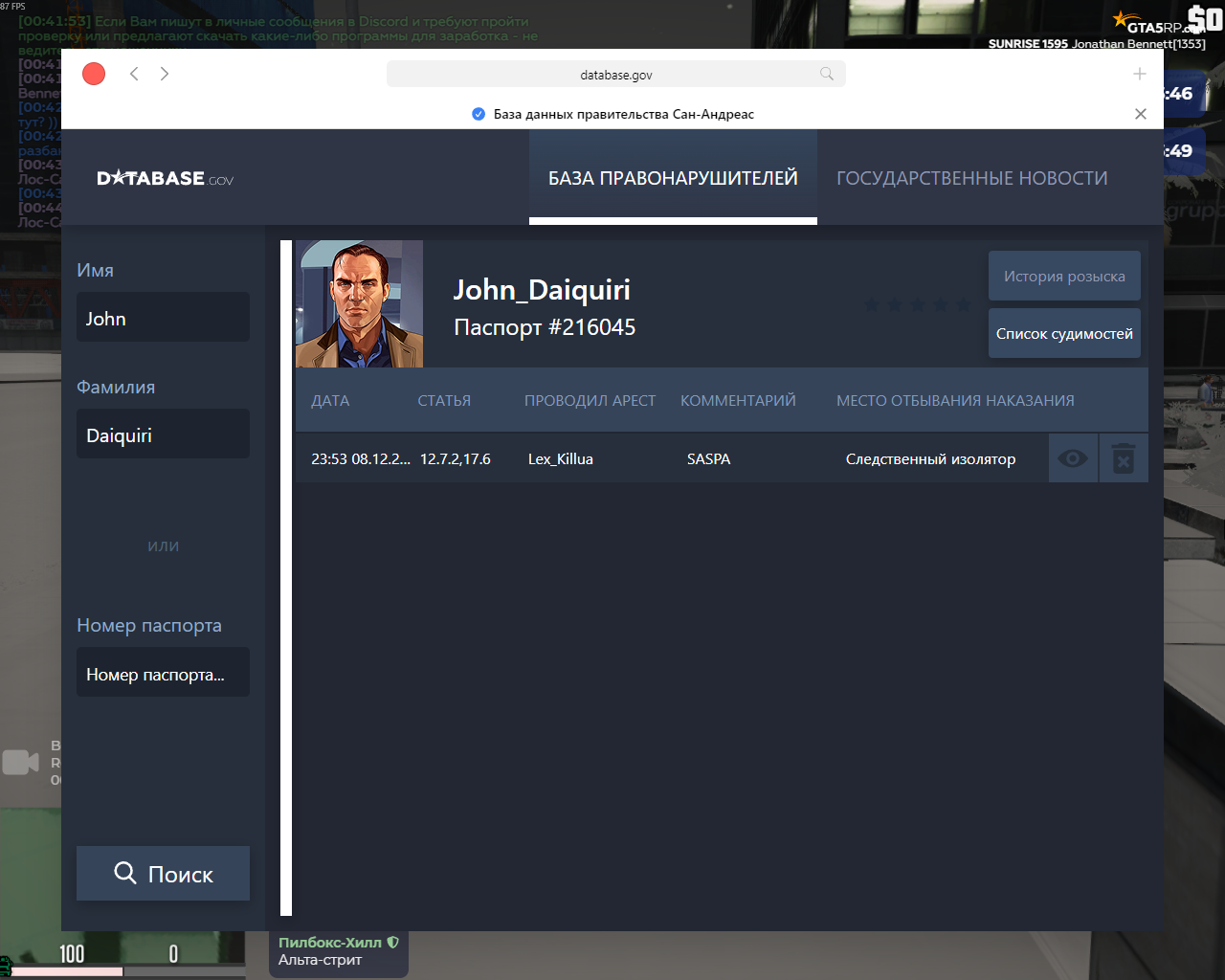Delete the arrest record with trash icon
The height and width of the screenshot is (980, 1225).
tap(1124, 458)
